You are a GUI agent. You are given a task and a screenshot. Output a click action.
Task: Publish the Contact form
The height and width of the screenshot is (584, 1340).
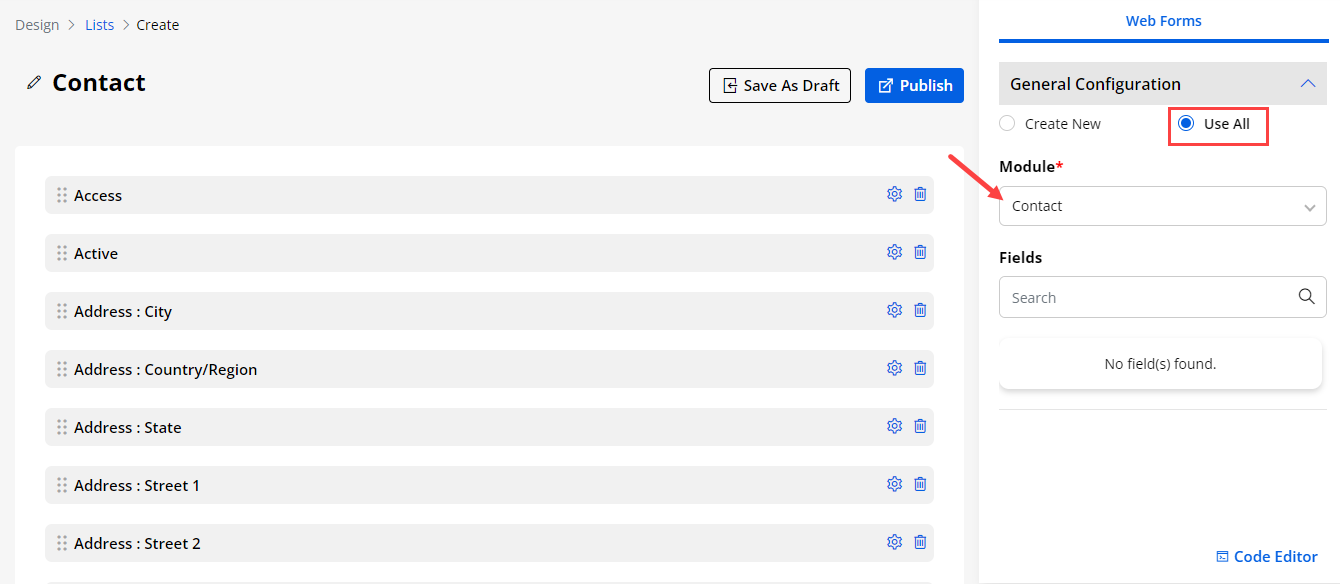point(914,86)
